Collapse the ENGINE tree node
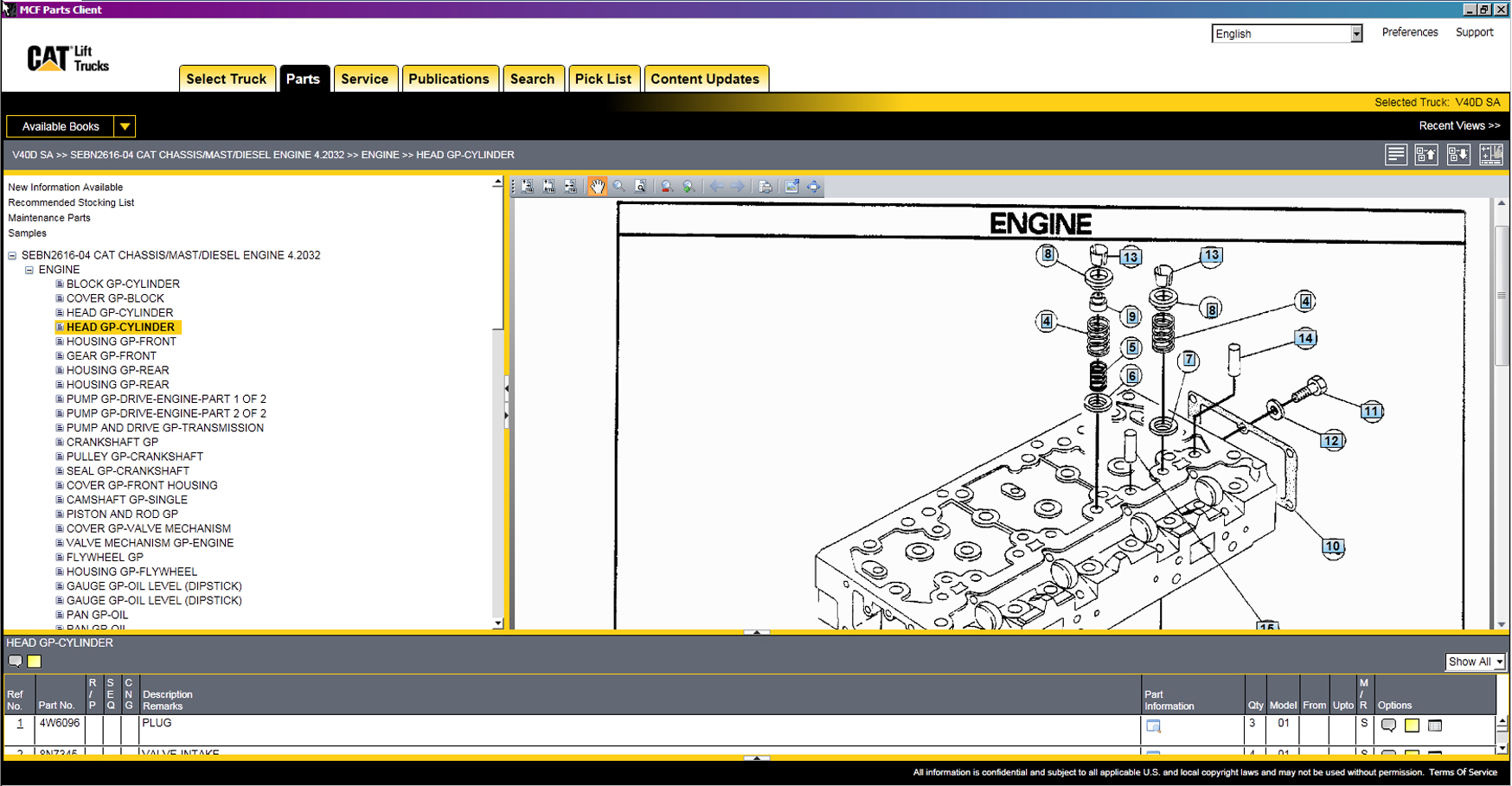1512x786 pixels. pyautogui.click(x=29, y=270)
